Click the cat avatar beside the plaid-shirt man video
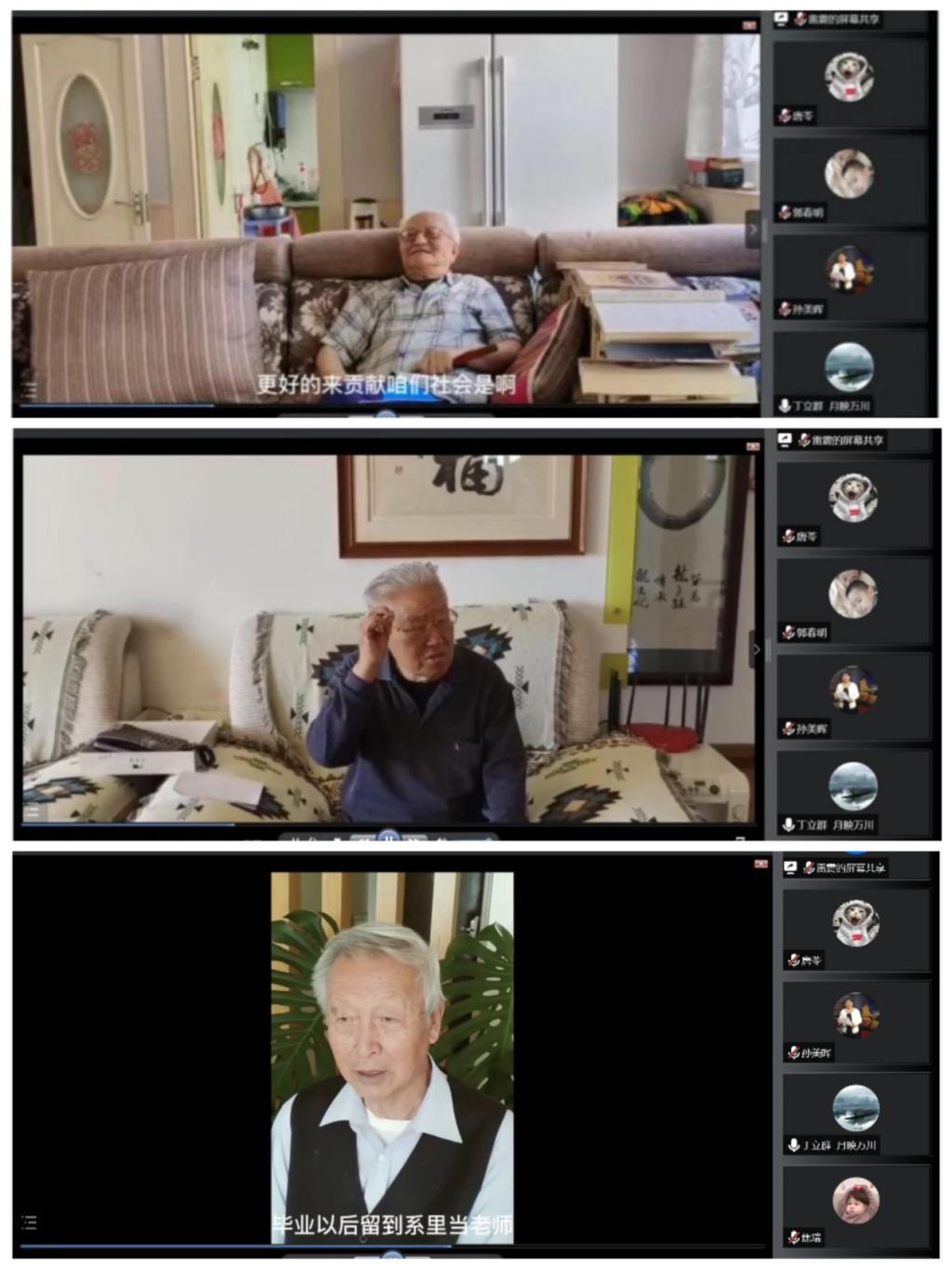952x1269 pixels. pyautogui.click(x=849, y=75)
